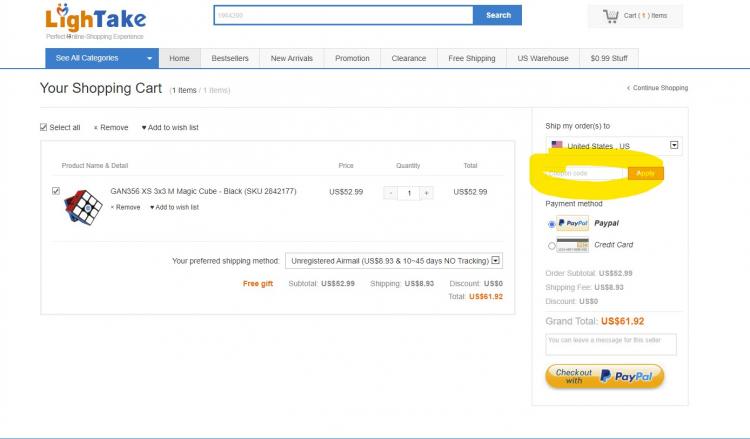750x439 pixels.
Task: Select Credit Card payment radio button
Action: [551, 246]
